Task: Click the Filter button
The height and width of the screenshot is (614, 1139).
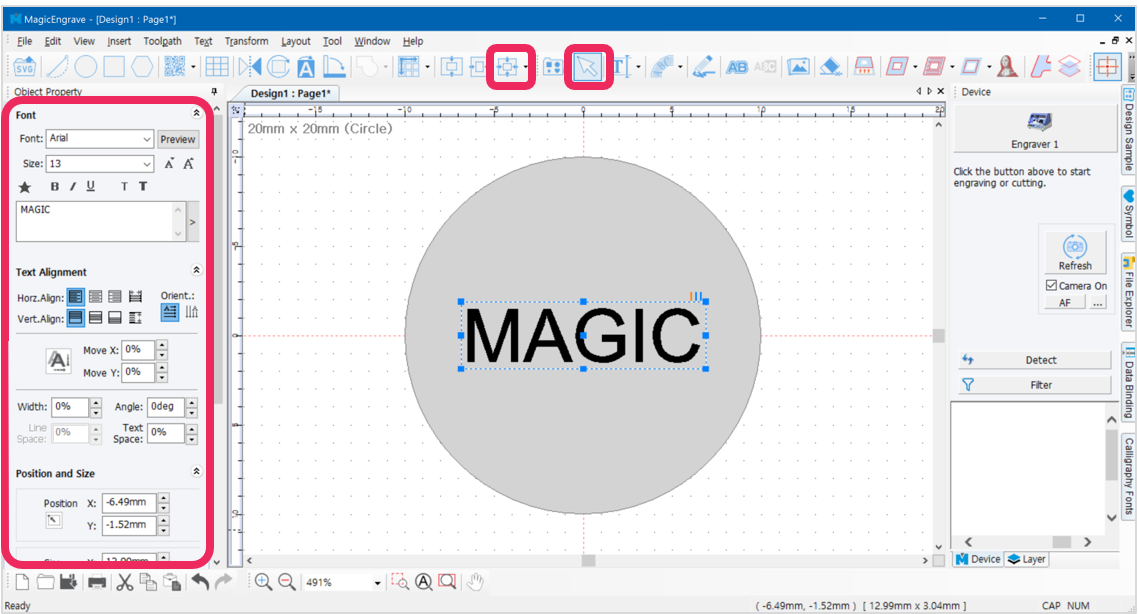Action: pos(1034,384)
